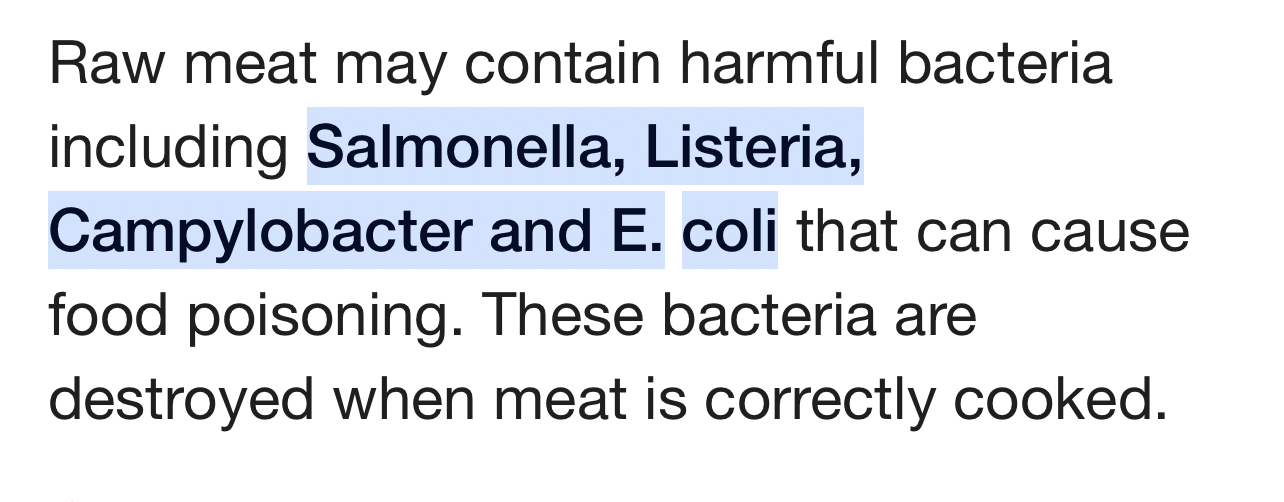The image size is (1284, 502).
Task: Click the highlighted word coli
Action: 729,231
